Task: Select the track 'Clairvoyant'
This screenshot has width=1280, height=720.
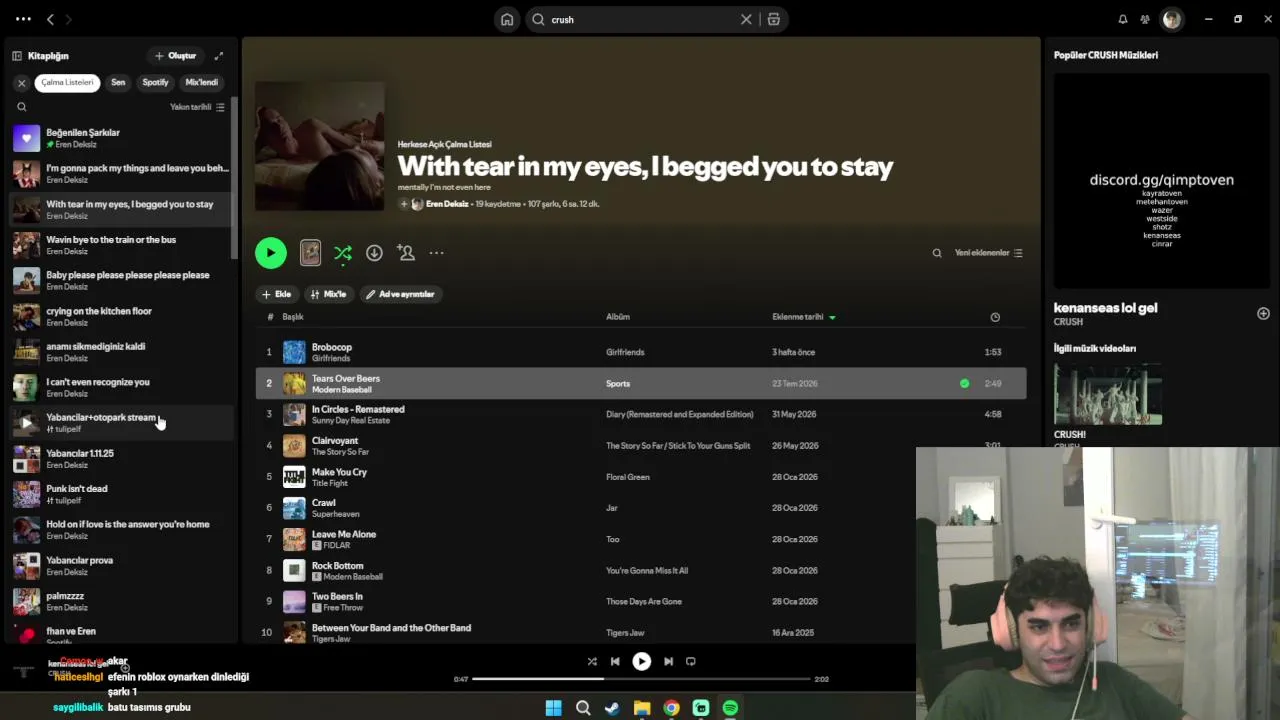Action: point(335,440)
